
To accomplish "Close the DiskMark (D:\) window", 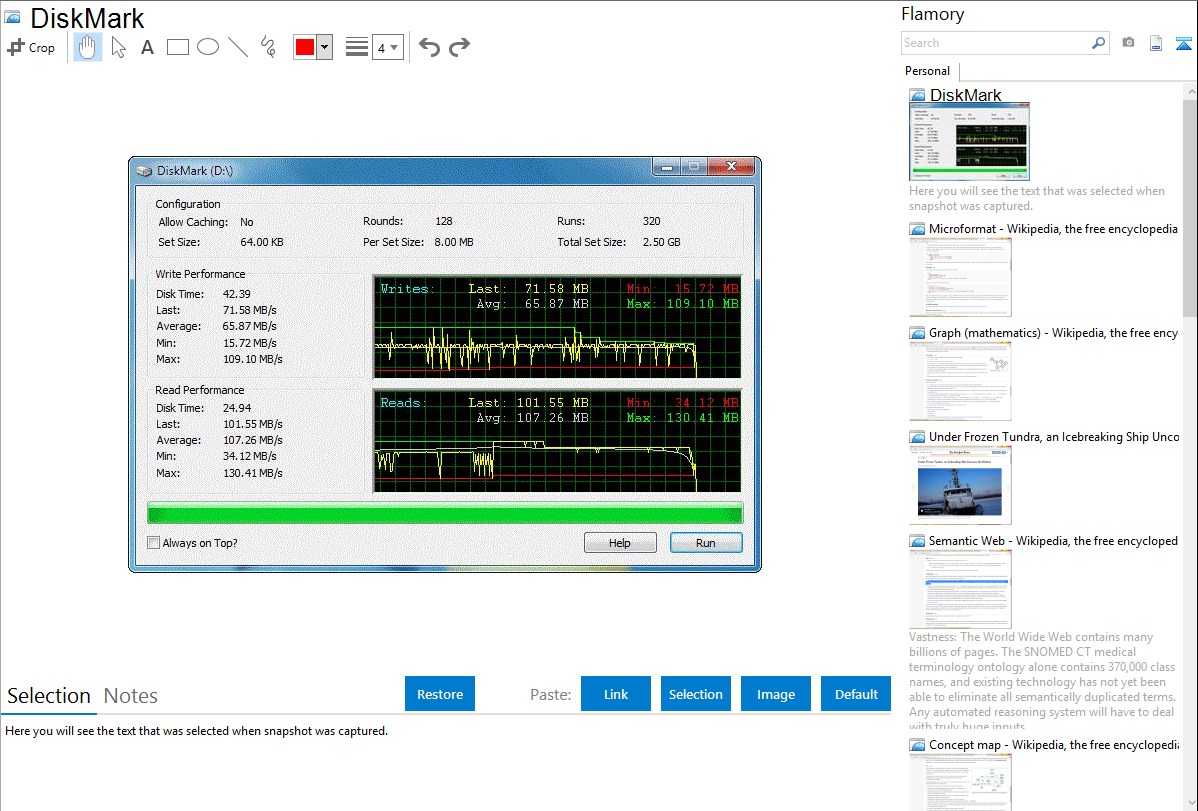I will point(731,166).
